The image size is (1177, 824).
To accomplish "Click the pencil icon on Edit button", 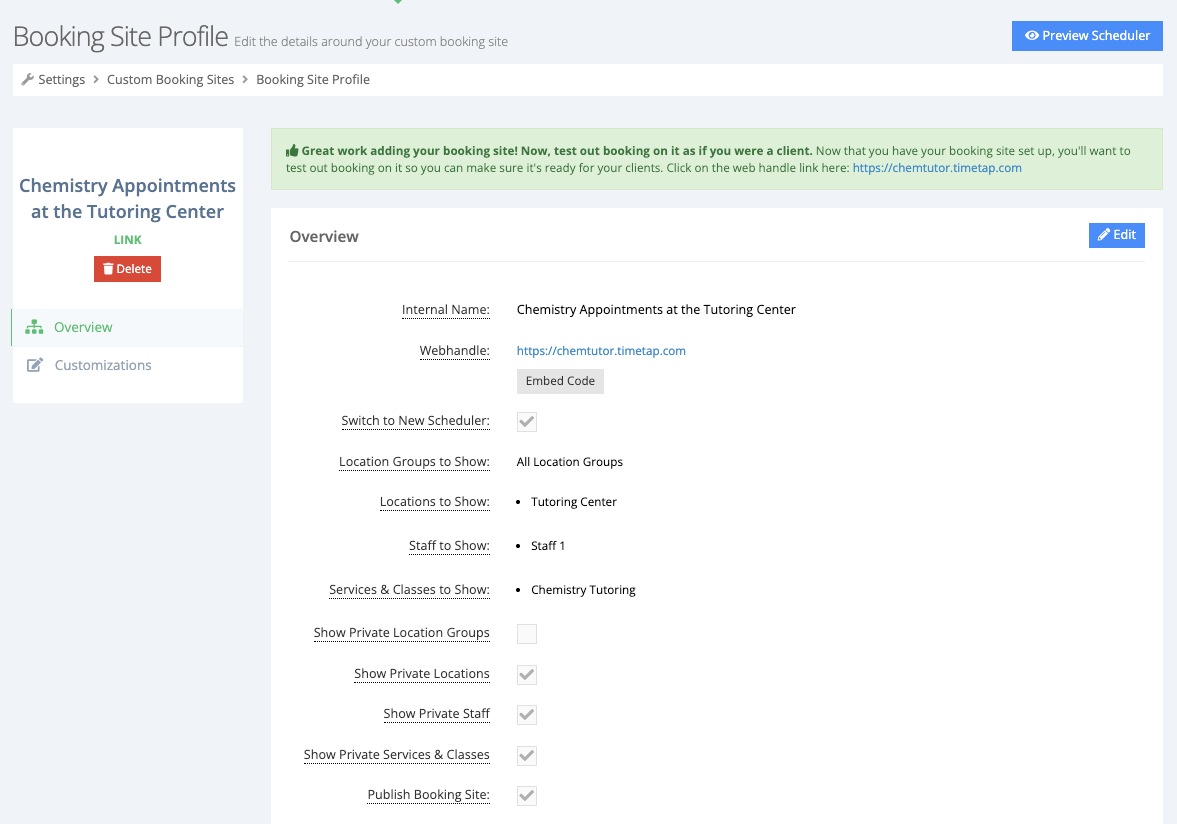I will click(1103, 235).
